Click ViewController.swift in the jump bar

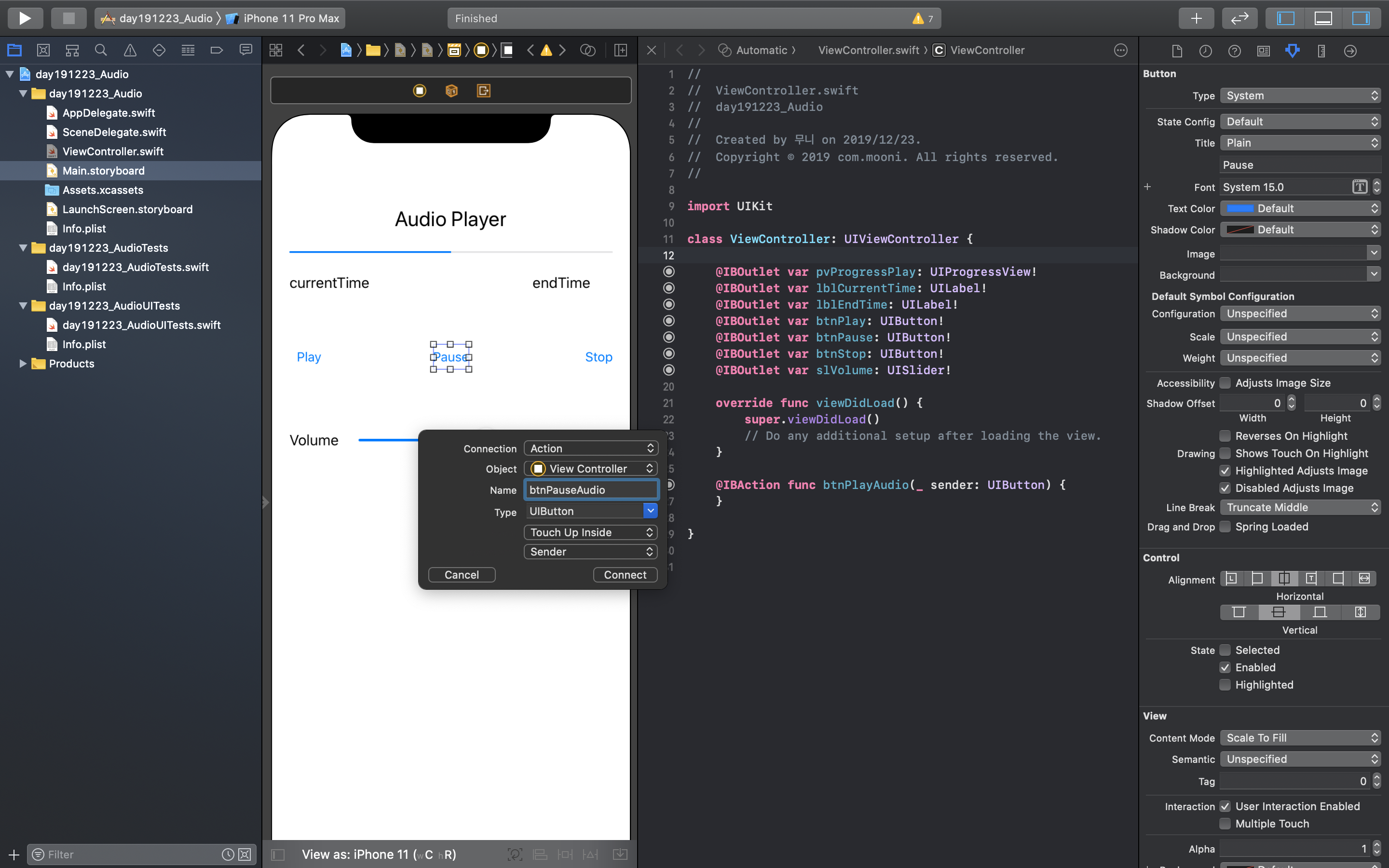click(869, 51)
